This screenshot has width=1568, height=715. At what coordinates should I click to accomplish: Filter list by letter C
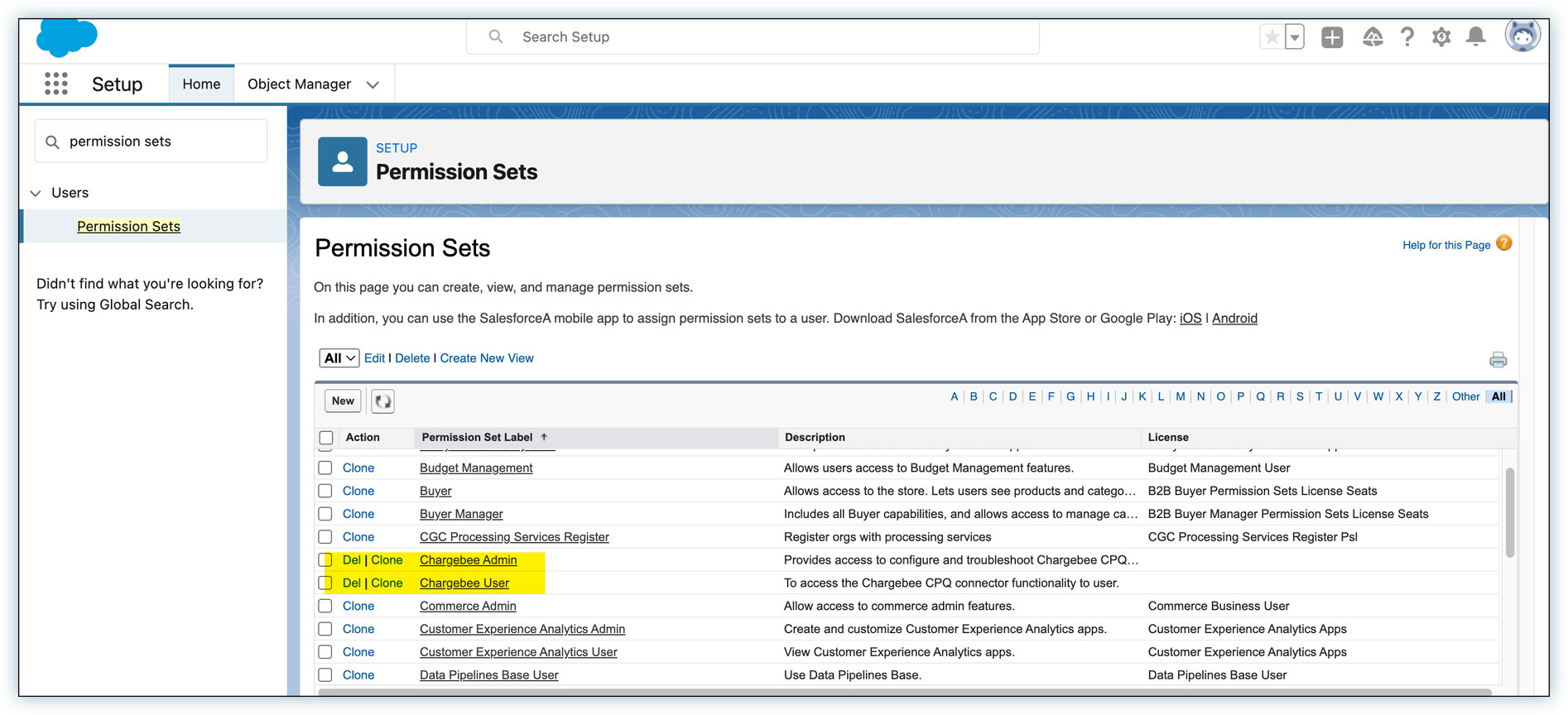click(993, 396)
